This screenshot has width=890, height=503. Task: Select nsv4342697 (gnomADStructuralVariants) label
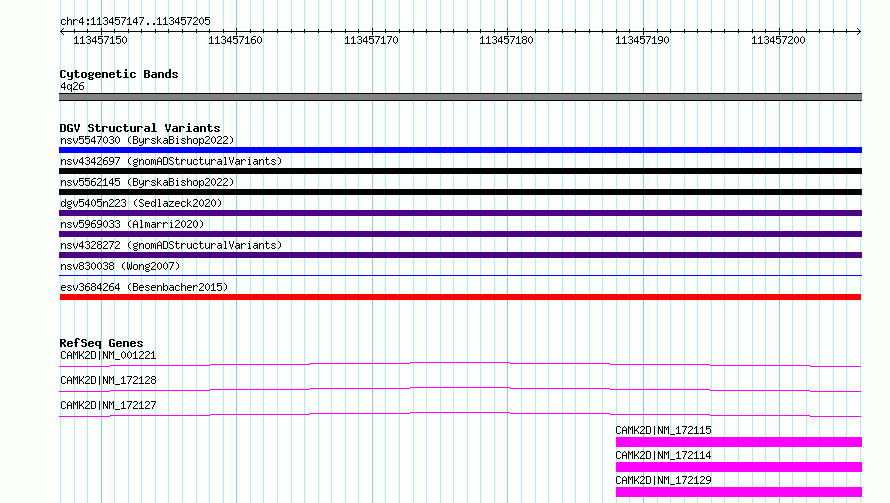point(171,161)
